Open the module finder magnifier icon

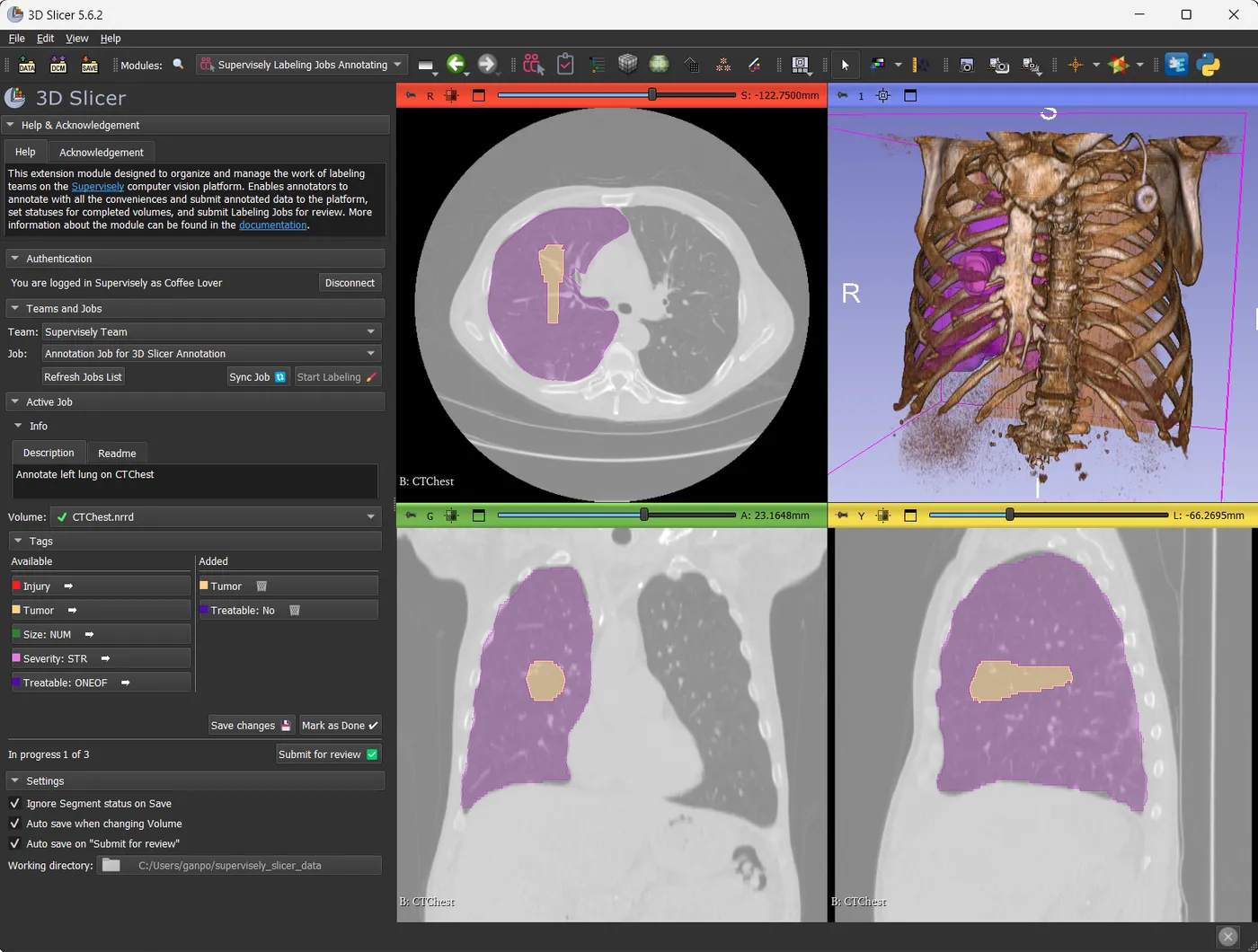pyautogui.click(x=178, y=65)
